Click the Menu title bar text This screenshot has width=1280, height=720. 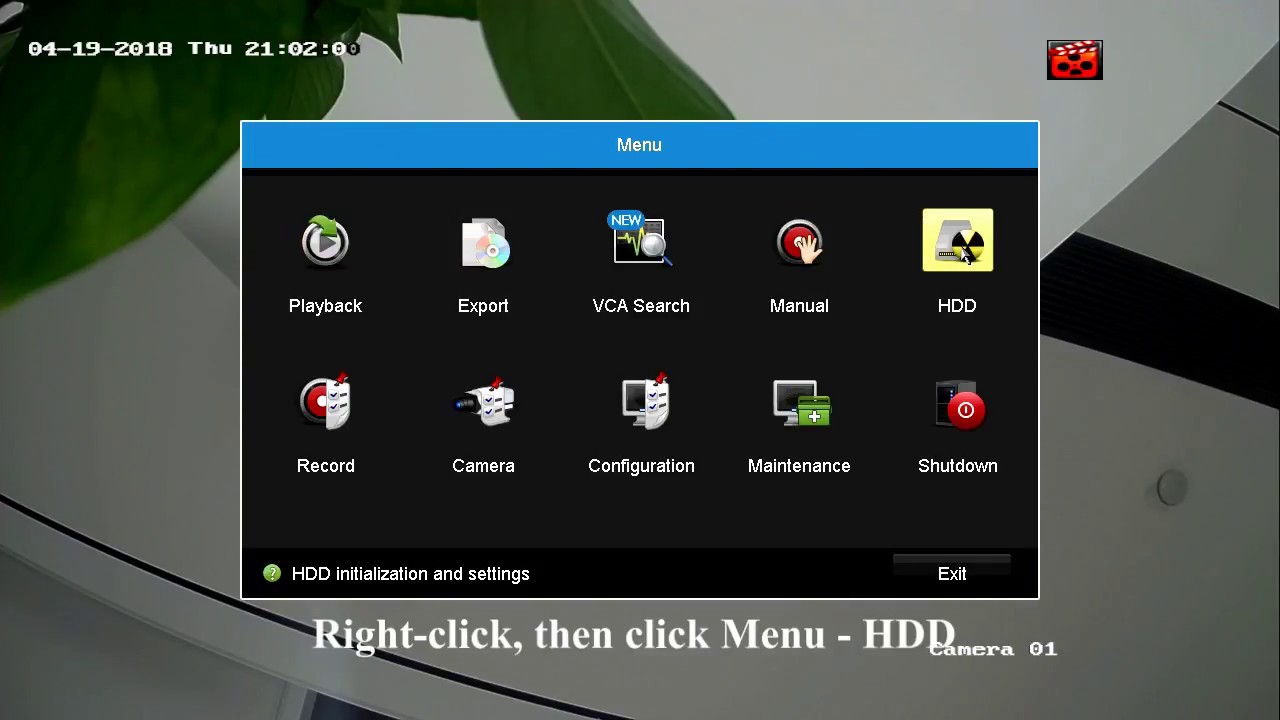point(639,145)
